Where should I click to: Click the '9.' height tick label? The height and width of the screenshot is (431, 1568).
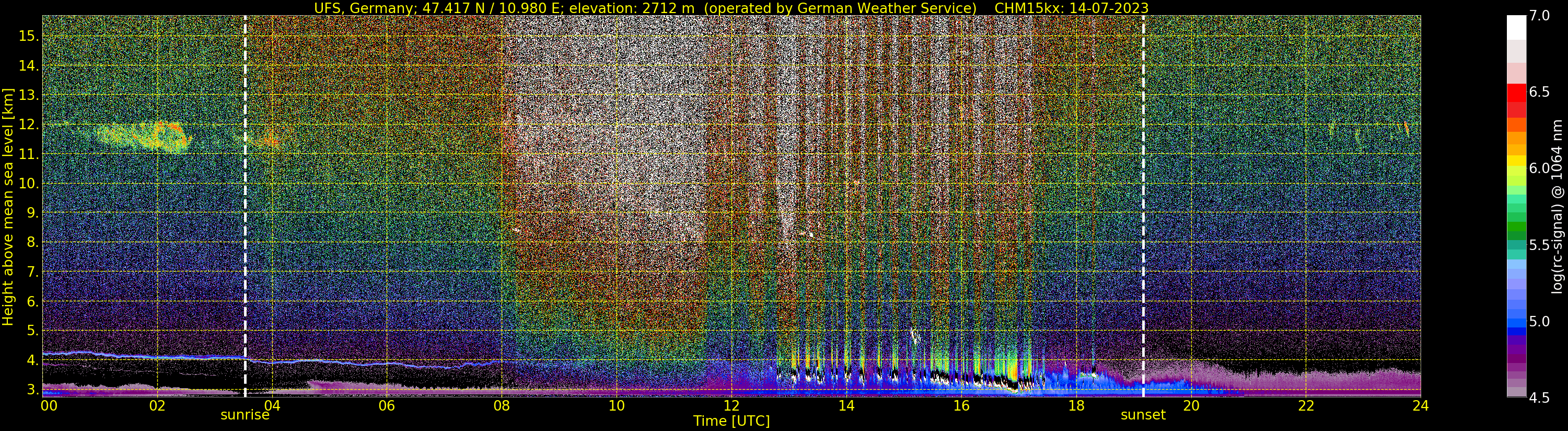tap(33, 213)
